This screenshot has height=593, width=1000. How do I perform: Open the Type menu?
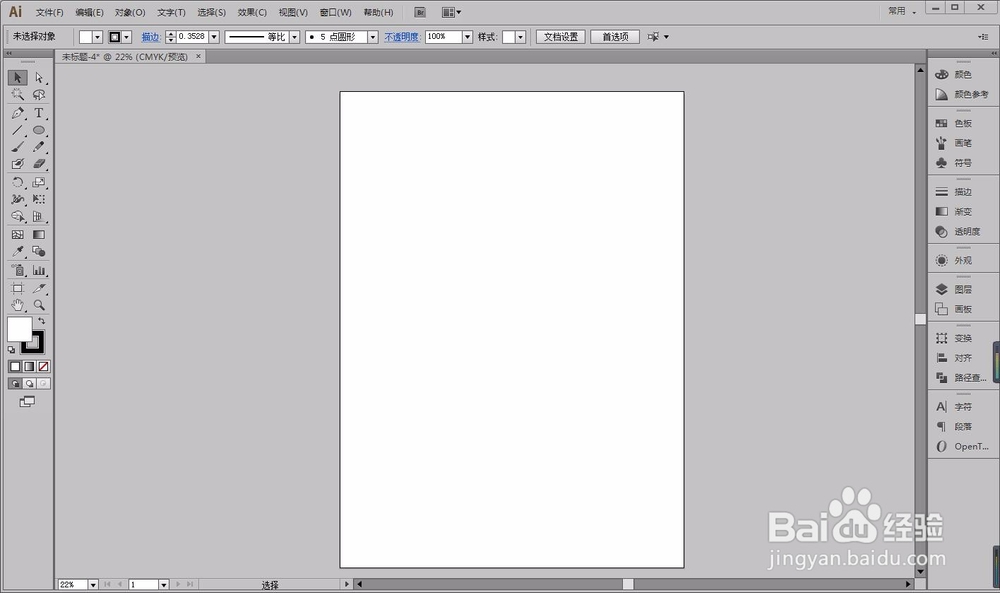point(171,12)
